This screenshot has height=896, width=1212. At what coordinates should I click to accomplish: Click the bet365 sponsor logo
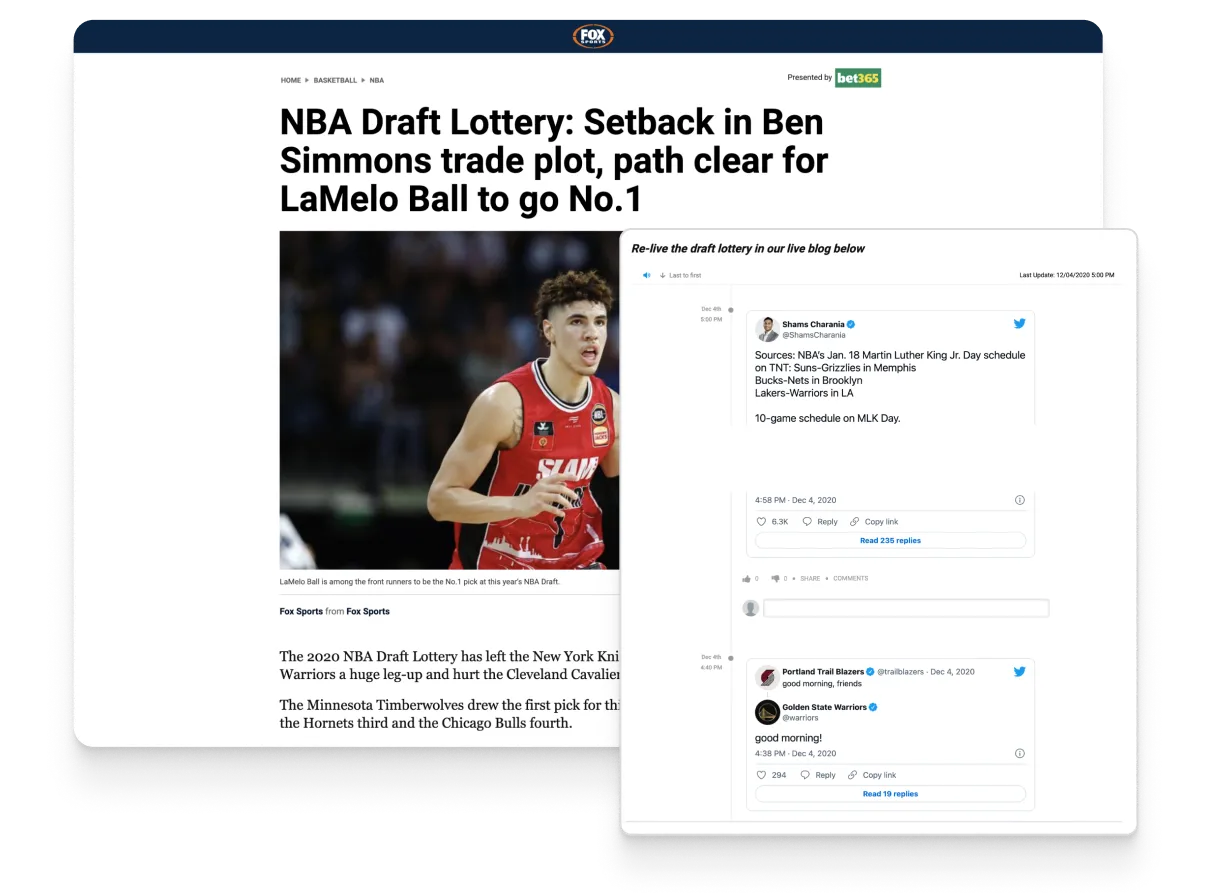point(858,78)
